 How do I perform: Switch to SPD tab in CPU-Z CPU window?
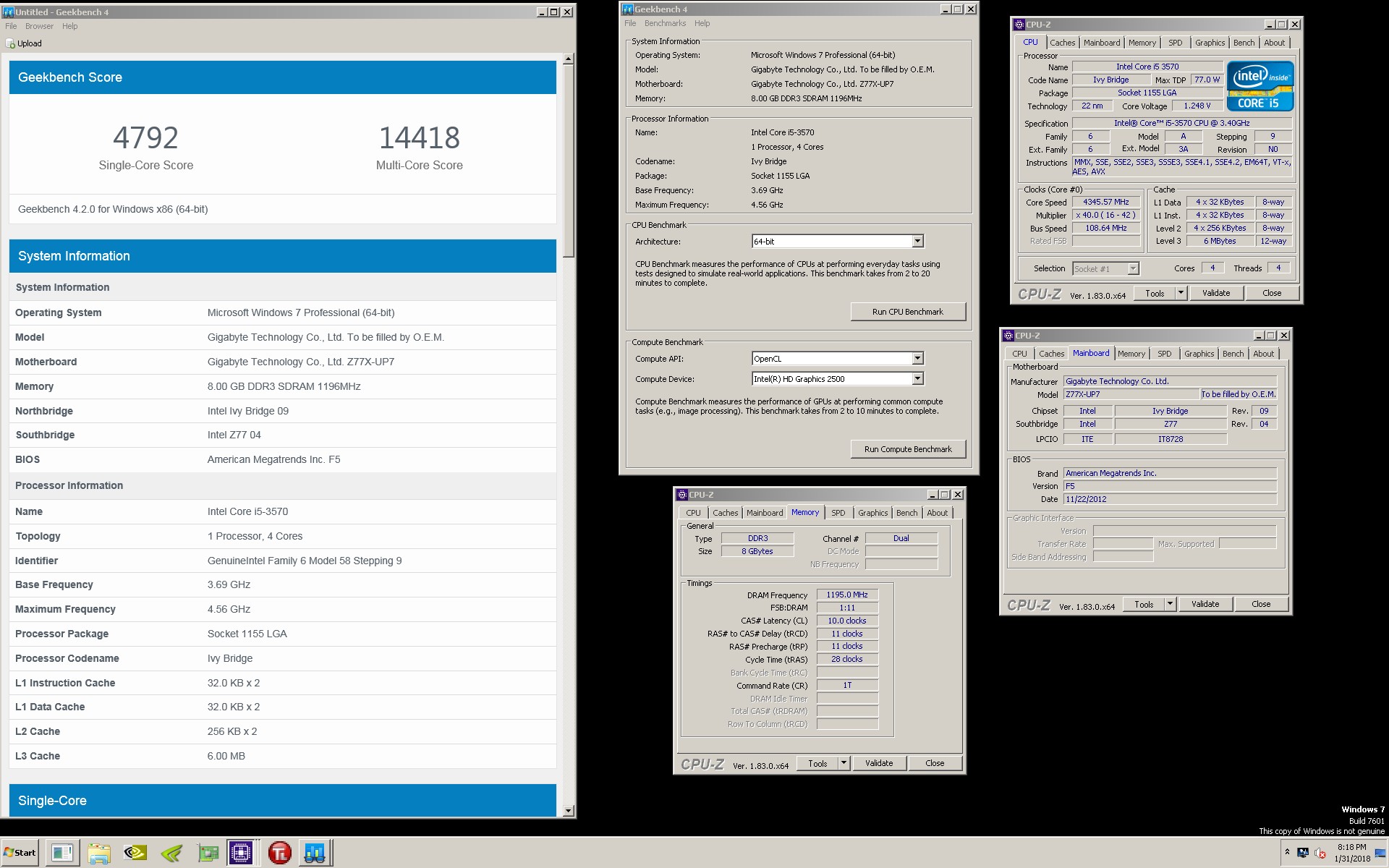[x=1176, y=43]
